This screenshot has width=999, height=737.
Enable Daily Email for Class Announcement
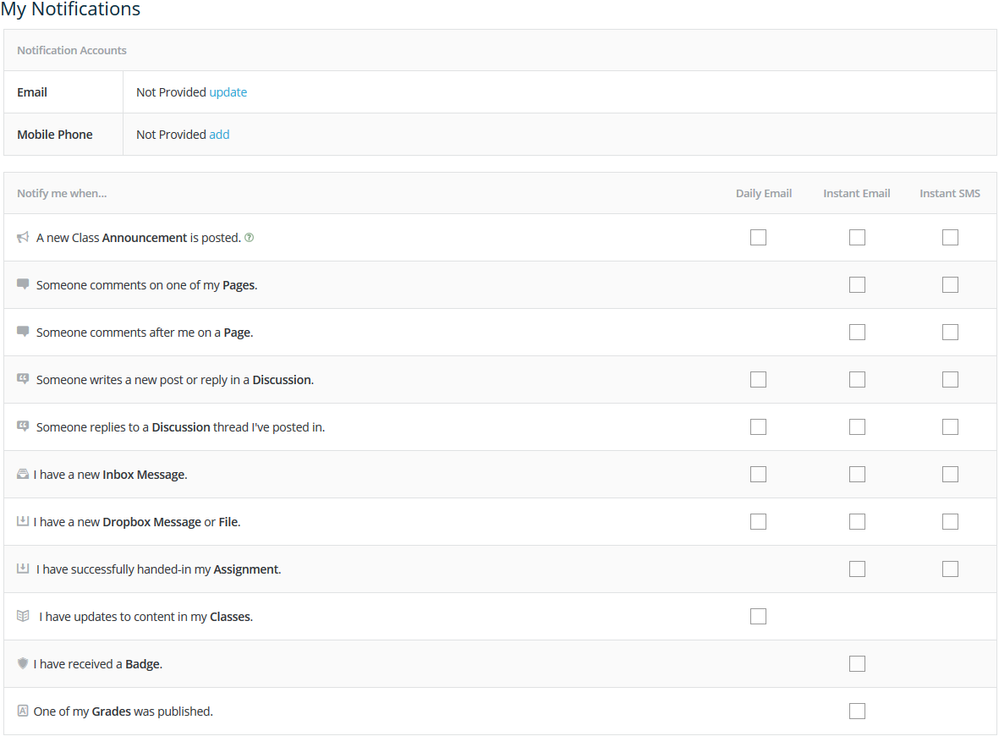pos(758,238)
